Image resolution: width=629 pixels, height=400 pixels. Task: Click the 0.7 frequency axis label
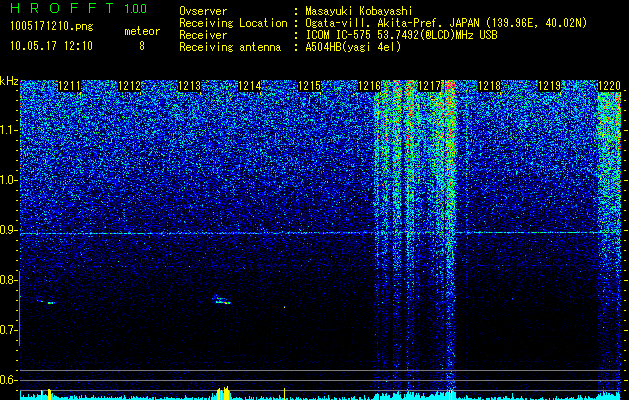[x=9, y=330]
